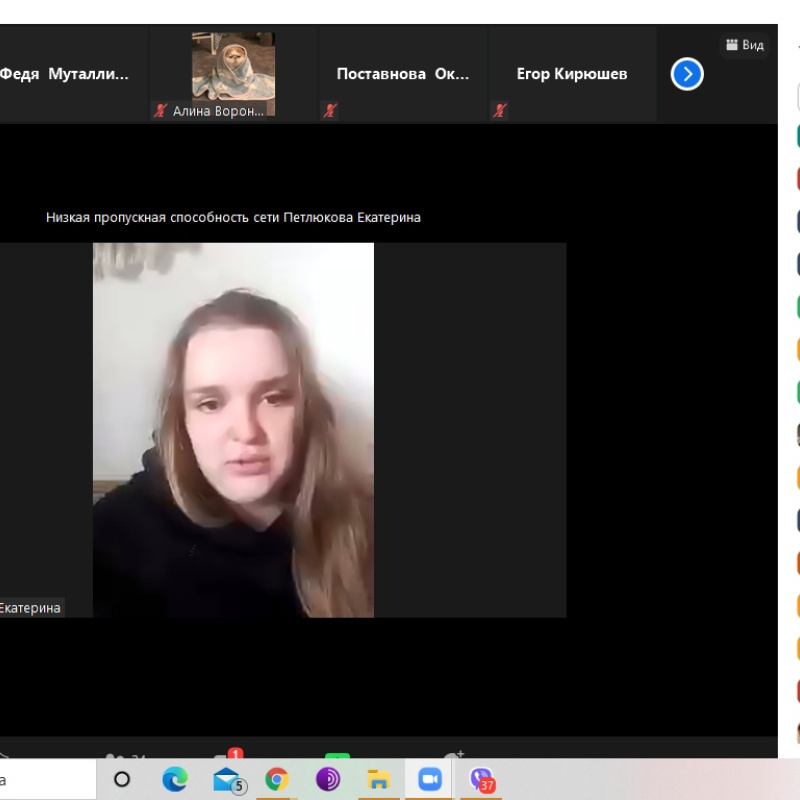
Task: Open the Вид view options menu
Action: coord(745,45)
